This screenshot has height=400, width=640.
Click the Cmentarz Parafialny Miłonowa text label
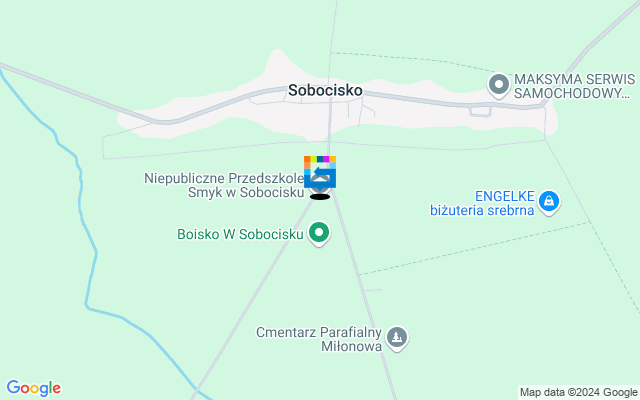319,339
